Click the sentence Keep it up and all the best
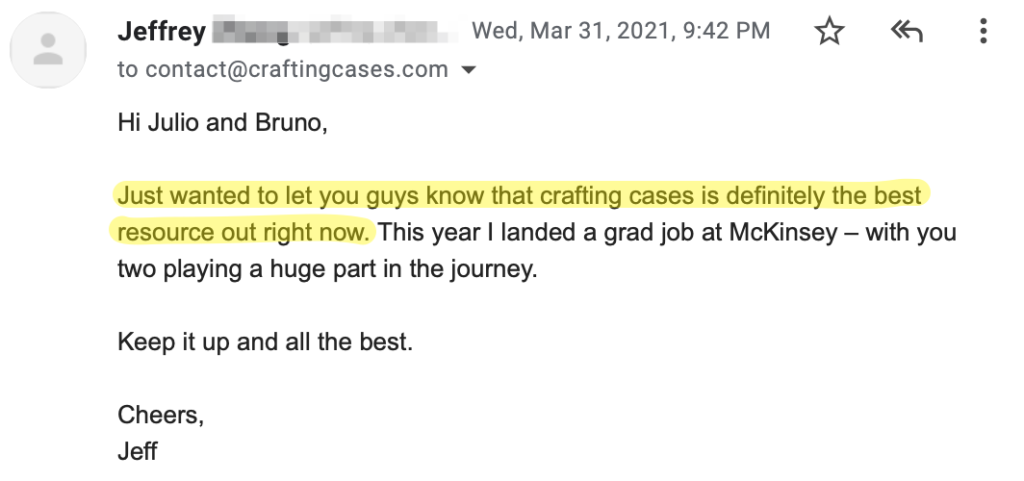 (x=265, y=341)
